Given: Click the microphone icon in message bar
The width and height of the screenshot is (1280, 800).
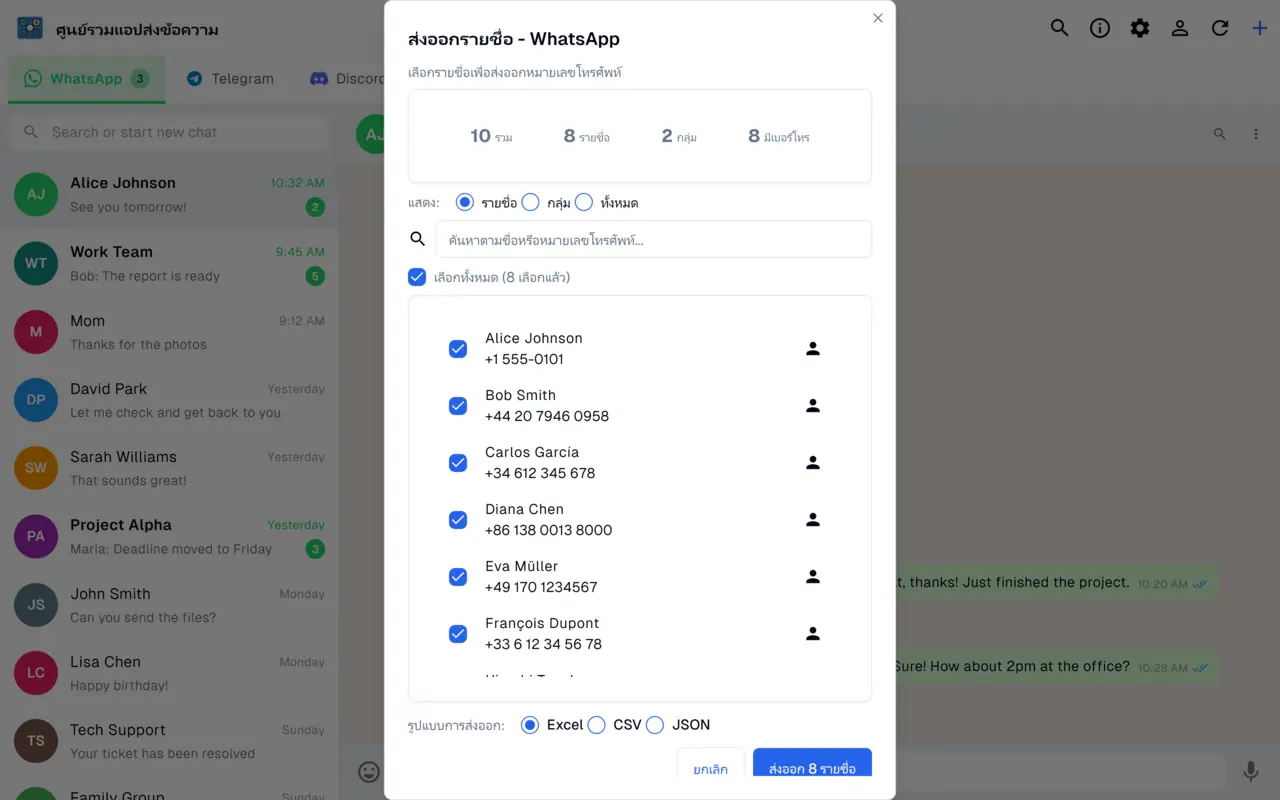Looking at the screenshot, I should point(1251,771).
